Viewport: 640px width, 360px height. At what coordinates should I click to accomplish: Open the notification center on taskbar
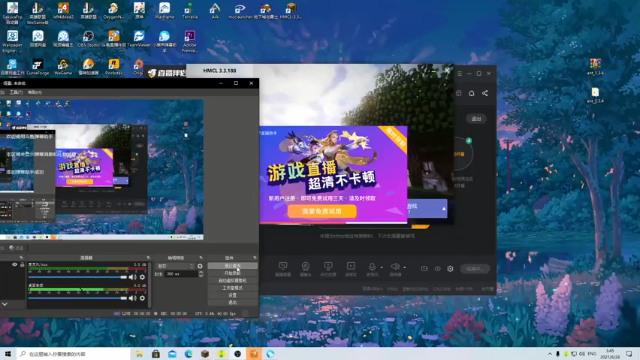click(629, 354)
